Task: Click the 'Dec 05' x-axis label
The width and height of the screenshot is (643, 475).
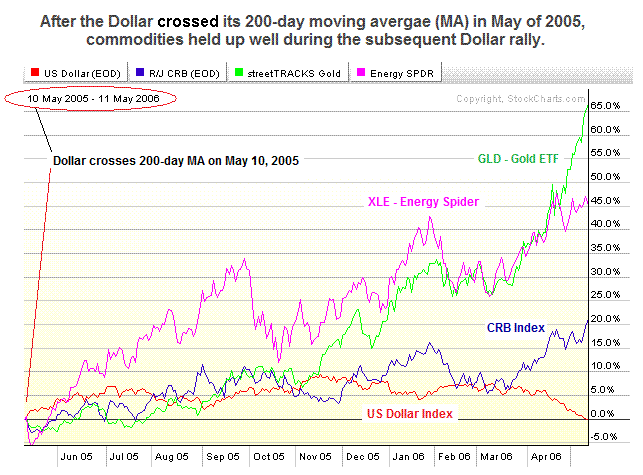Action: tap(363, 457)
